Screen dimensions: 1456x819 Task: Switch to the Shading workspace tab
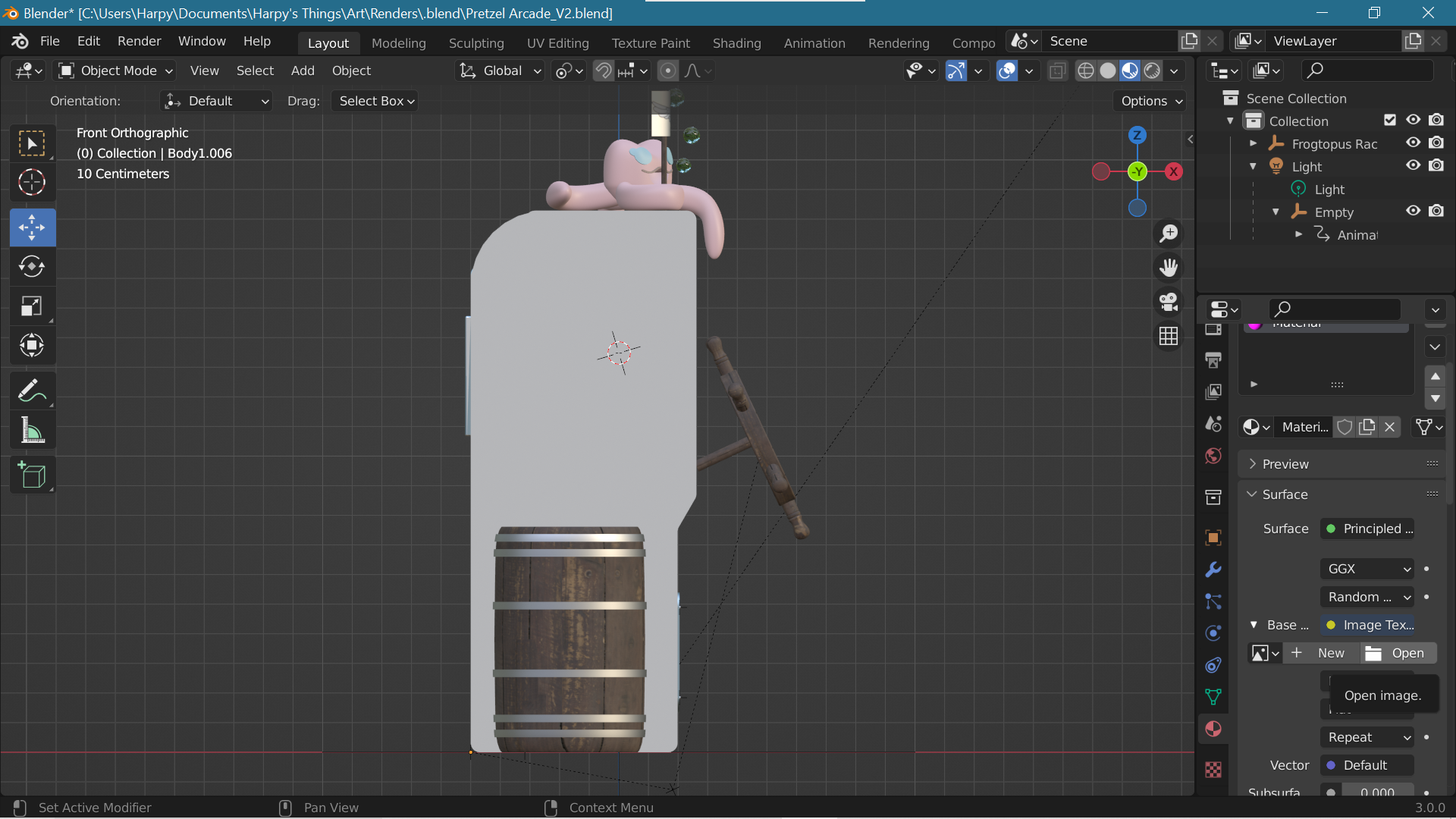pyautogui.click(x=737, y=43)
